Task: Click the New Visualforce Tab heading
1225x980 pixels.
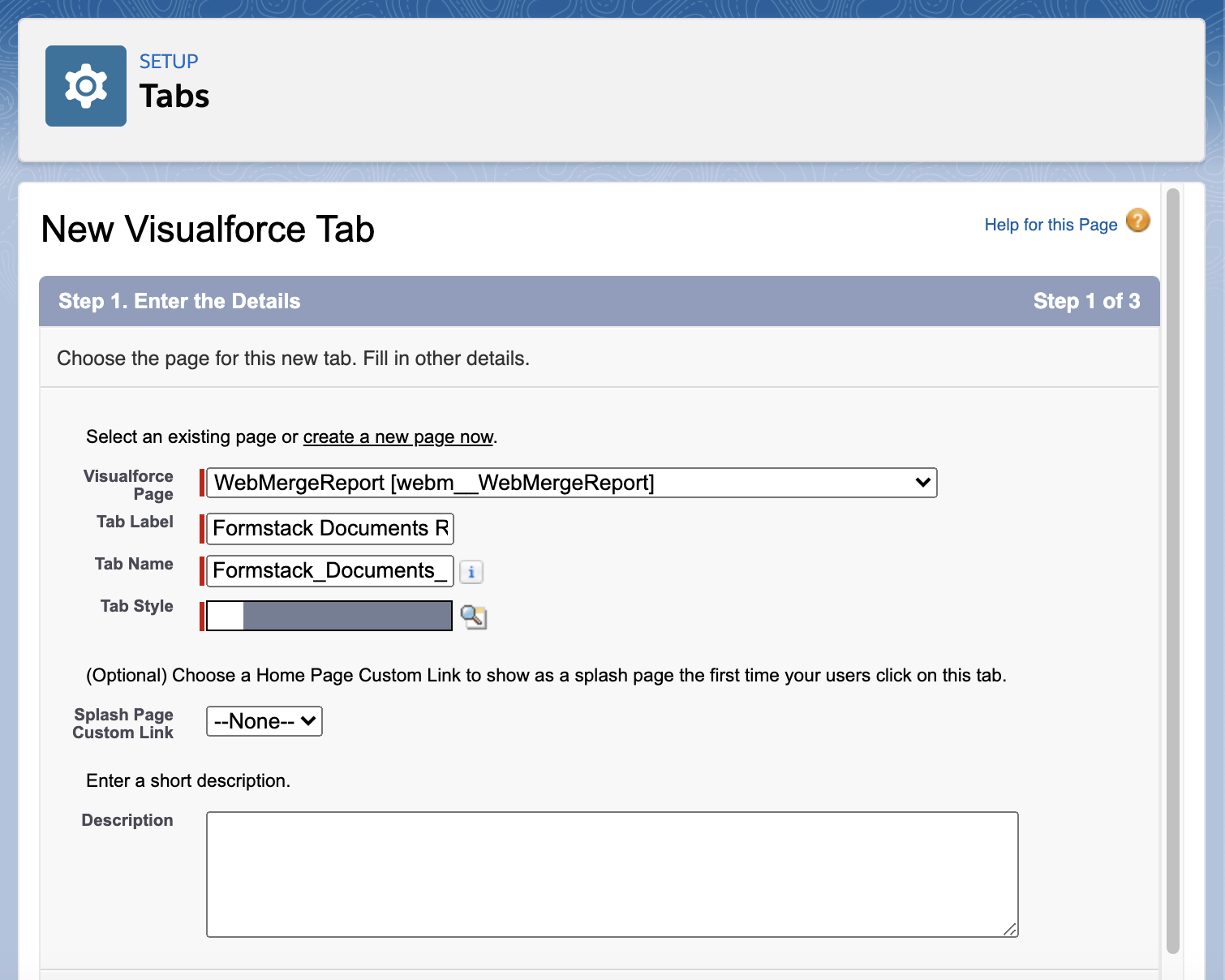Action: coord(208,230)
